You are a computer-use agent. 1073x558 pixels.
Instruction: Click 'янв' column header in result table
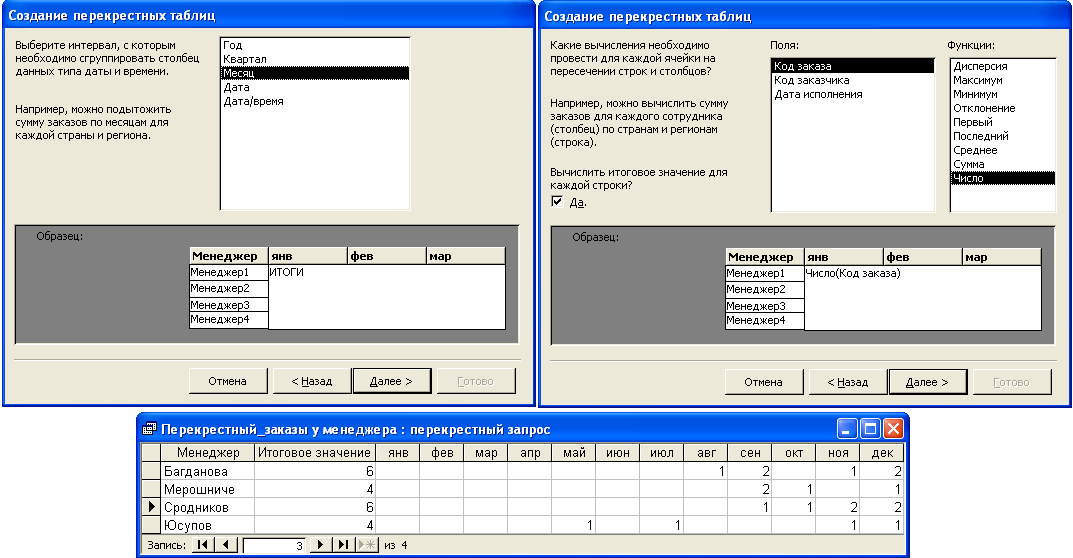click(x=398, y=453)
